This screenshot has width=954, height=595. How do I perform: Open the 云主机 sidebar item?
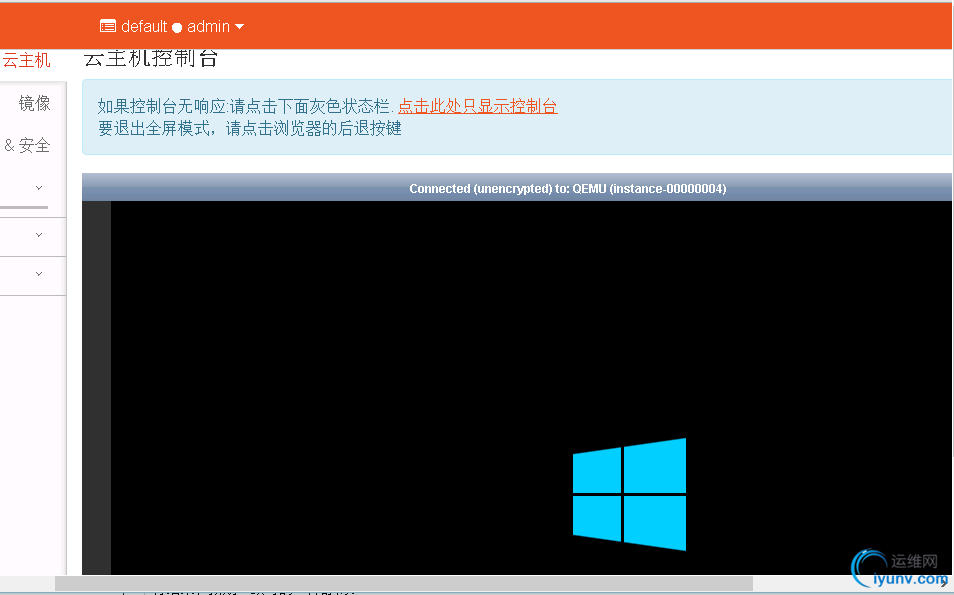[x=26, y=60]
